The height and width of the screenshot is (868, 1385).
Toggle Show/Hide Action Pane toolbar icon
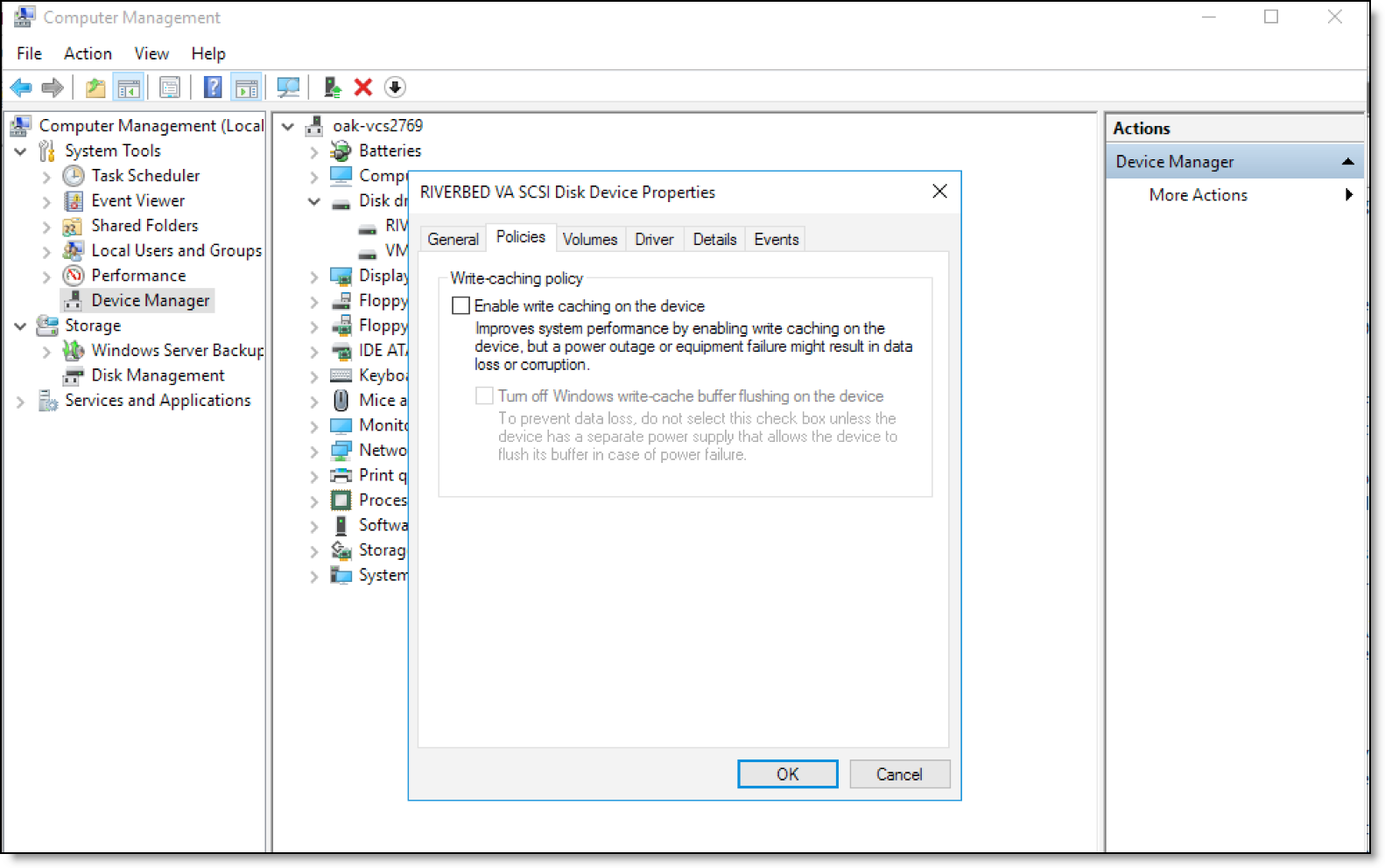pyautogui.click(x=247, y=87)
